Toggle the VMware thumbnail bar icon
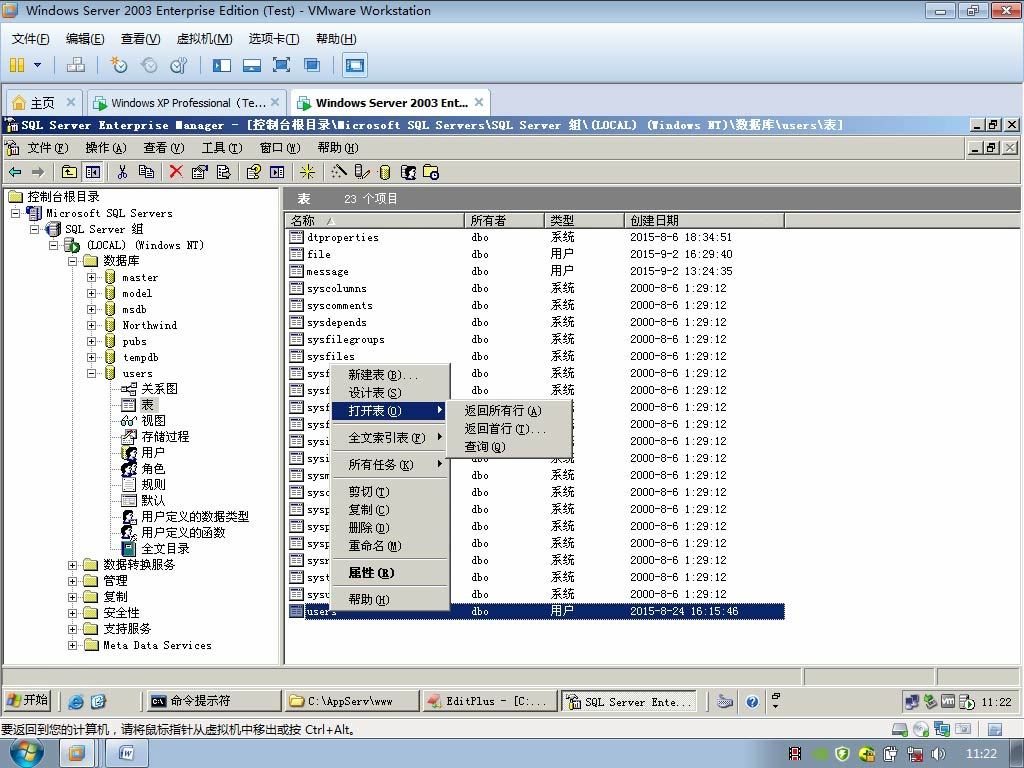 click(x=251, y=65)
